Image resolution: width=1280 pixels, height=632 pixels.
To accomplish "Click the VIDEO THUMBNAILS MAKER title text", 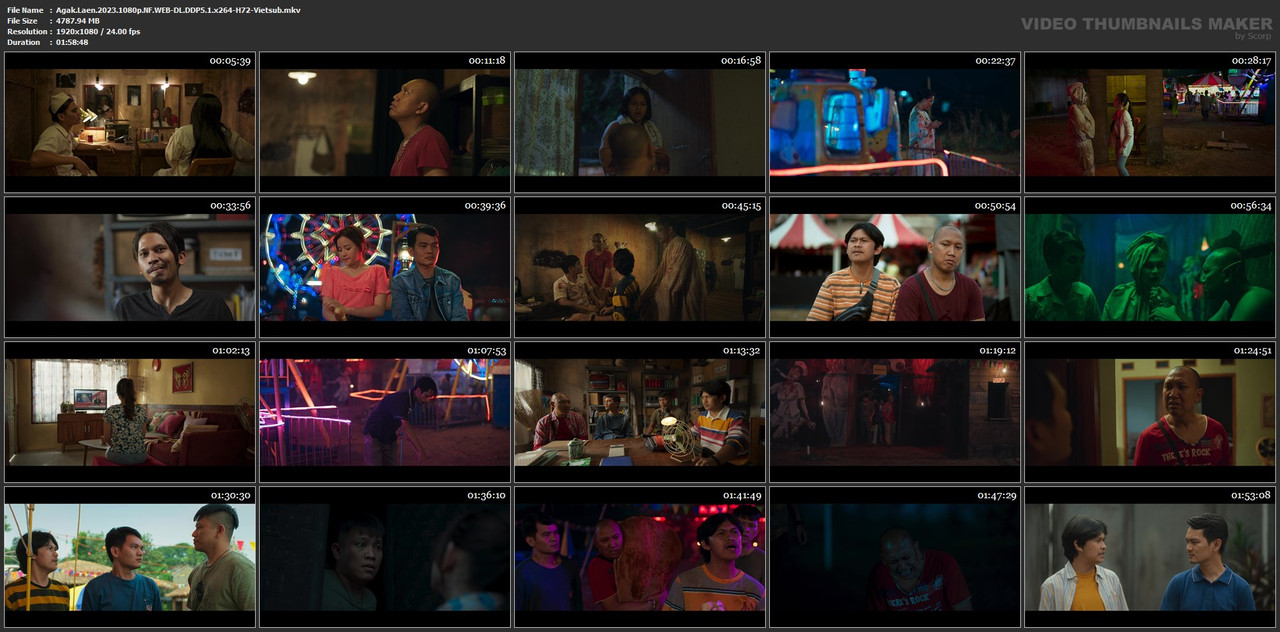I will pyautogui.click(x=1147, y=23).
